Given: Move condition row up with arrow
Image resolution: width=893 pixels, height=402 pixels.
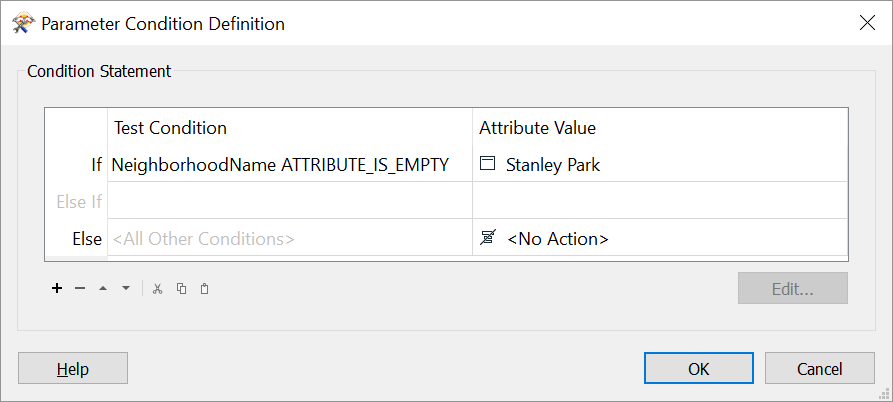Looking at the screenshot, I should pyautogui.click(x=103, y=289).
